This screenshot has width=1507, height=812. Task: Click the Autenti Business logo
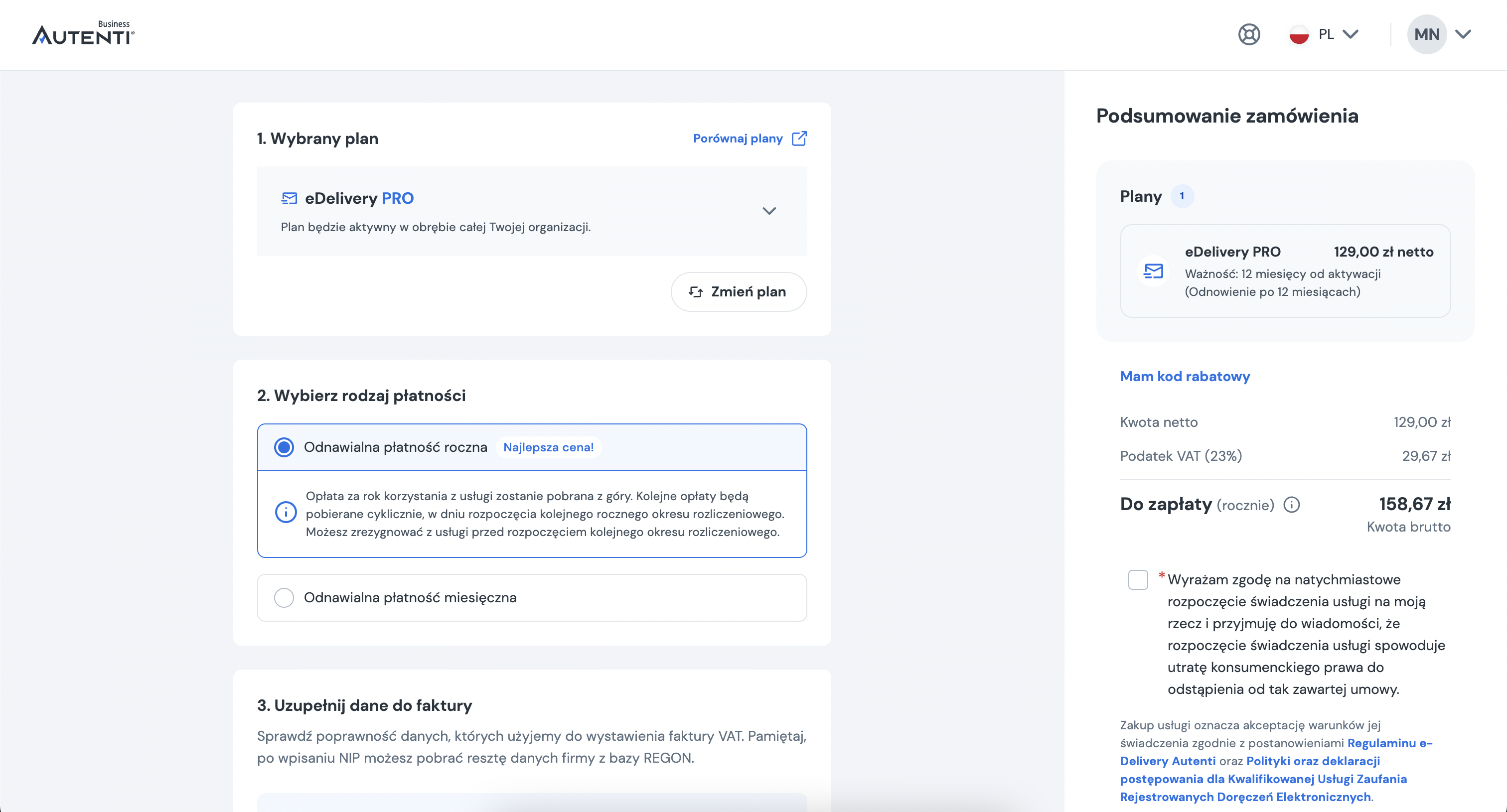(83, 33)
